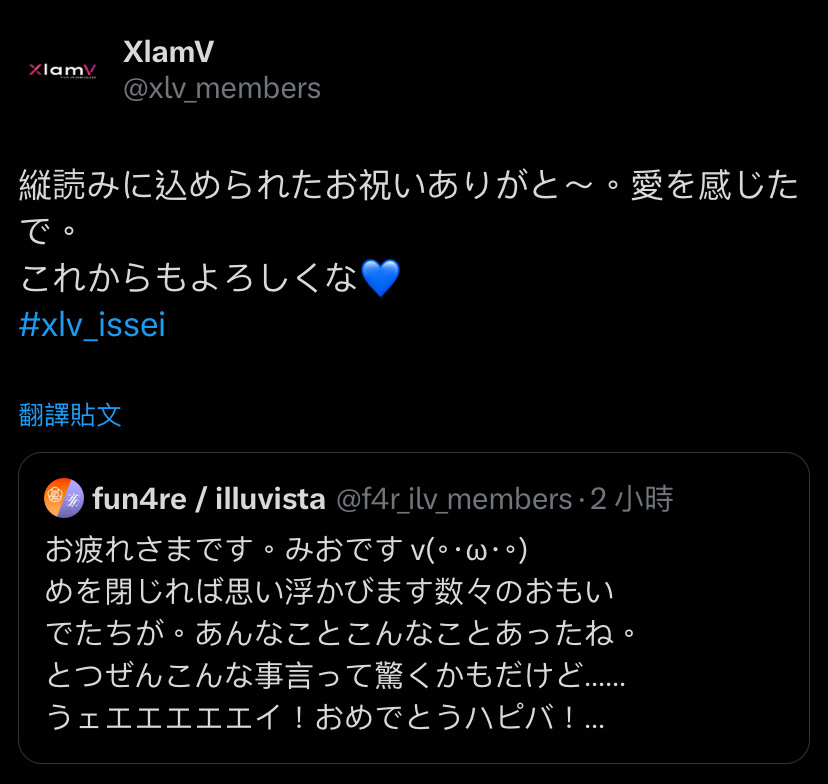Click the v(｡･ω･｡) kaomoji in the quote
Viewport: 828px width, 784px height.
click(x=469, y=550)
